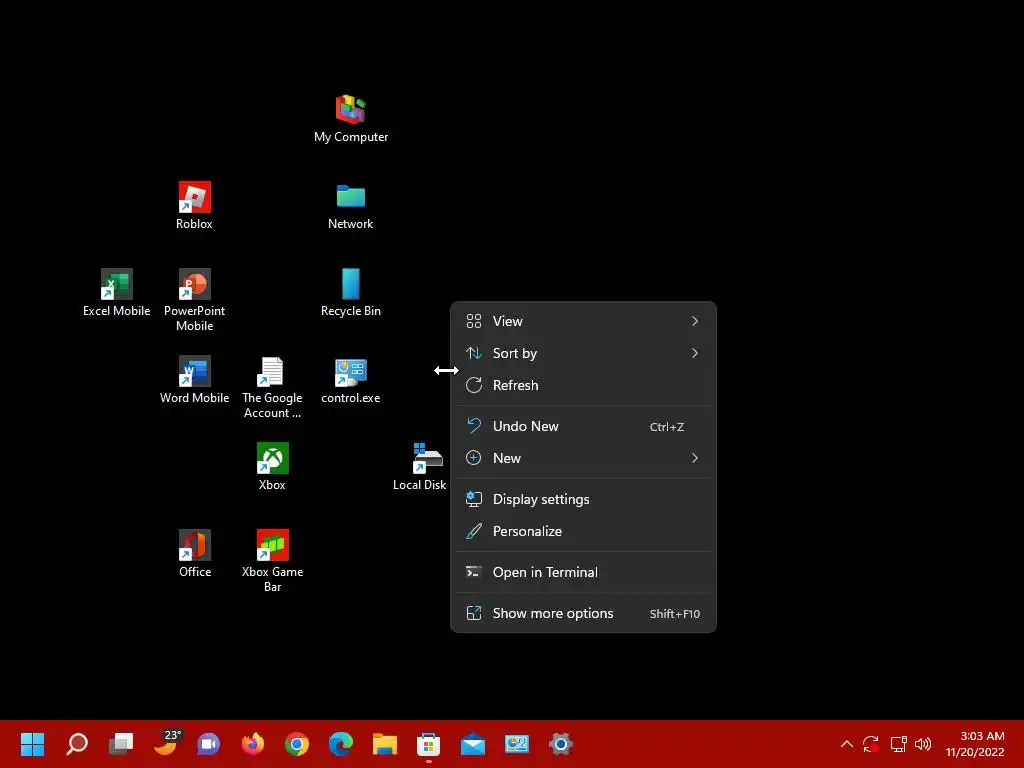Viewport: 1024px width, 768px height.
Task: Open taskbar Search magnifier
Action: 77,744
